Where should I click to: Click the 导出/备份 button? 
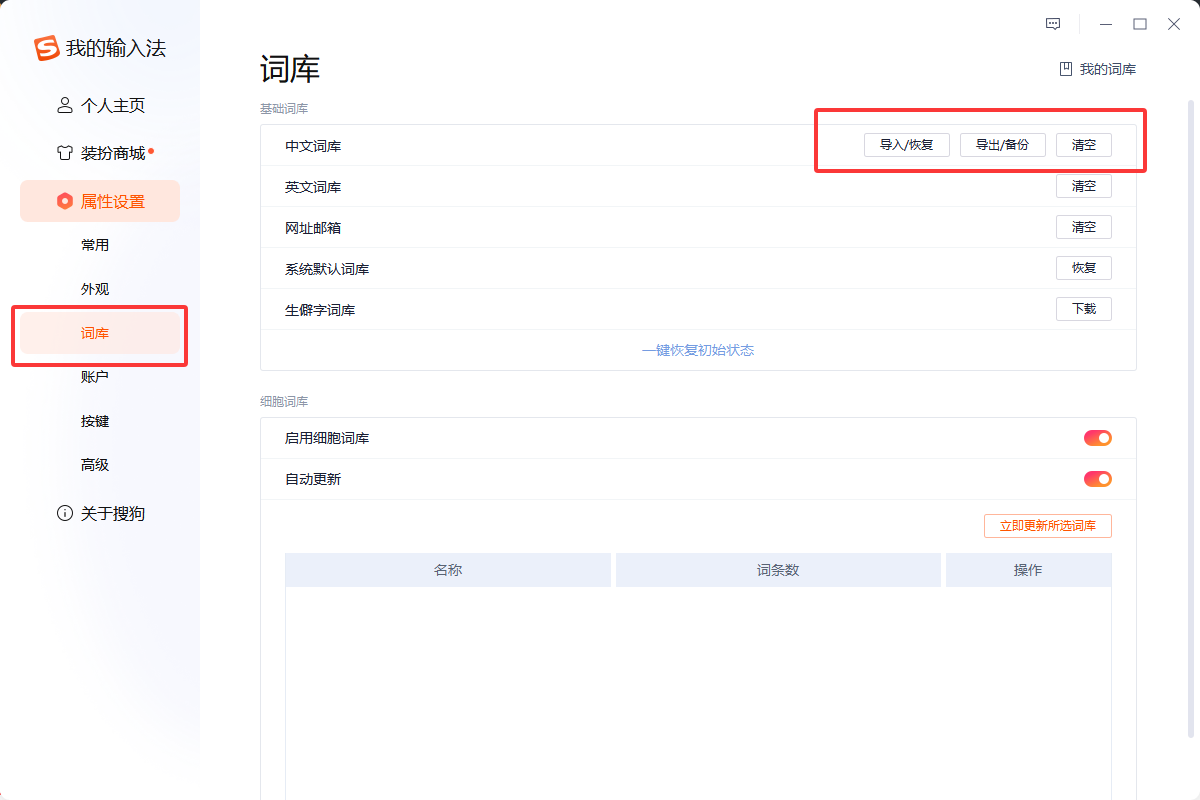coord(1002,144)
